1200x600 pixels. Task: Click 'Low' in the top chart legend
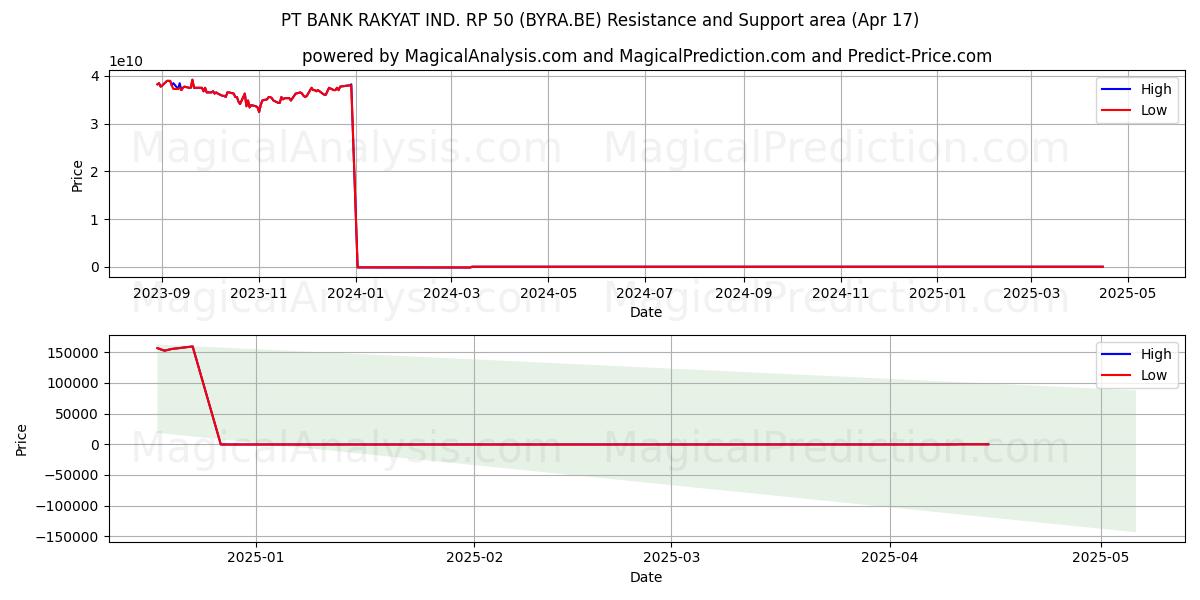pyautogui.click(x=1154, y=110)
